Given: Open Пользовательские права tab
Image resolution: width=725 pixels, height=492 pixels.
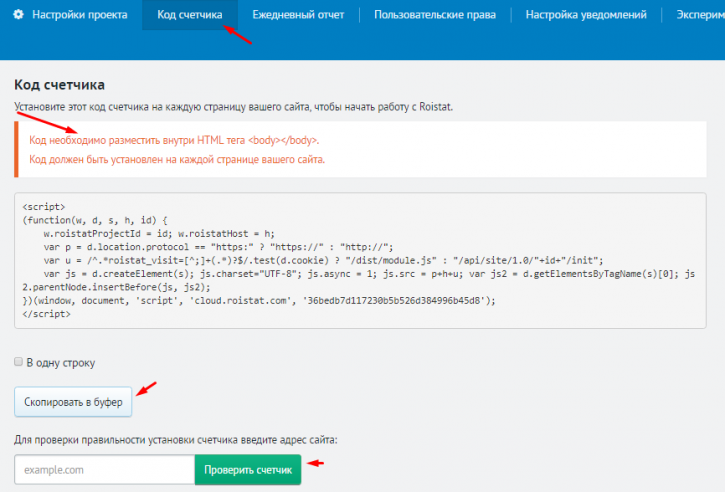Looking at the screenshot, I should pyautogui.click(x=435, y=15).
